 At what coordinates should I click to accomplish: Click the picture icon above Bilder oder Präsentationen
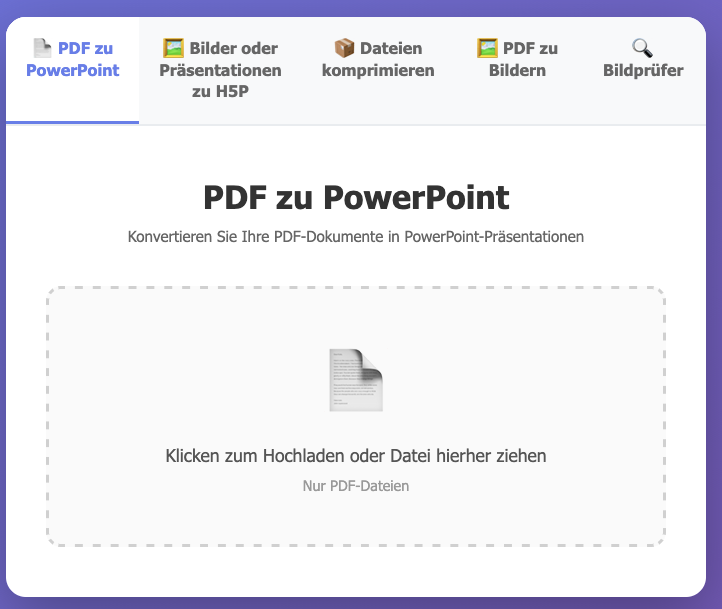[x=173, y=47]
